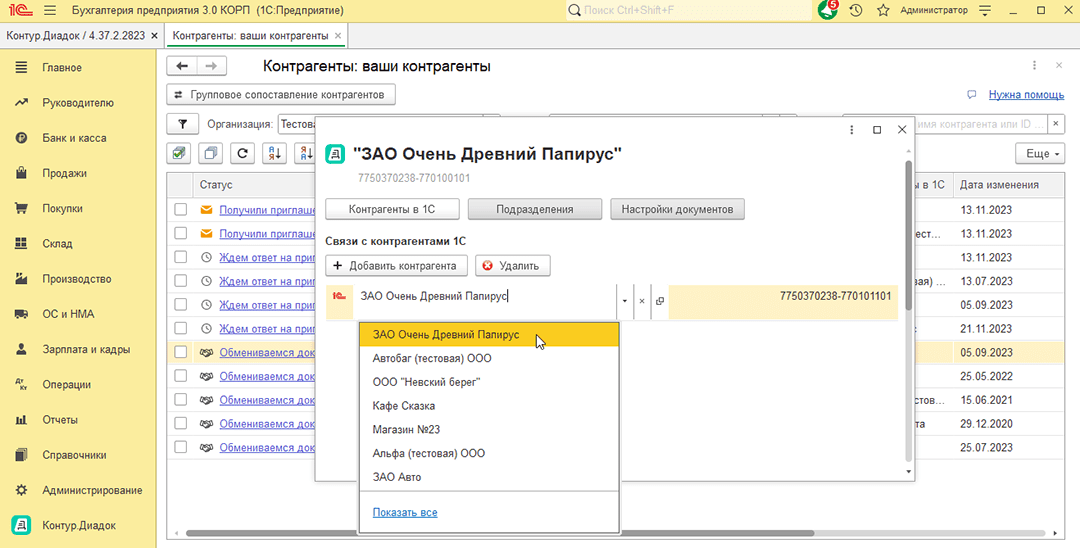The height and width of the screenshot is (548, 1080).
Task: Go back with the left arrow
Action: pyautogui.click(x=182, y=66)
